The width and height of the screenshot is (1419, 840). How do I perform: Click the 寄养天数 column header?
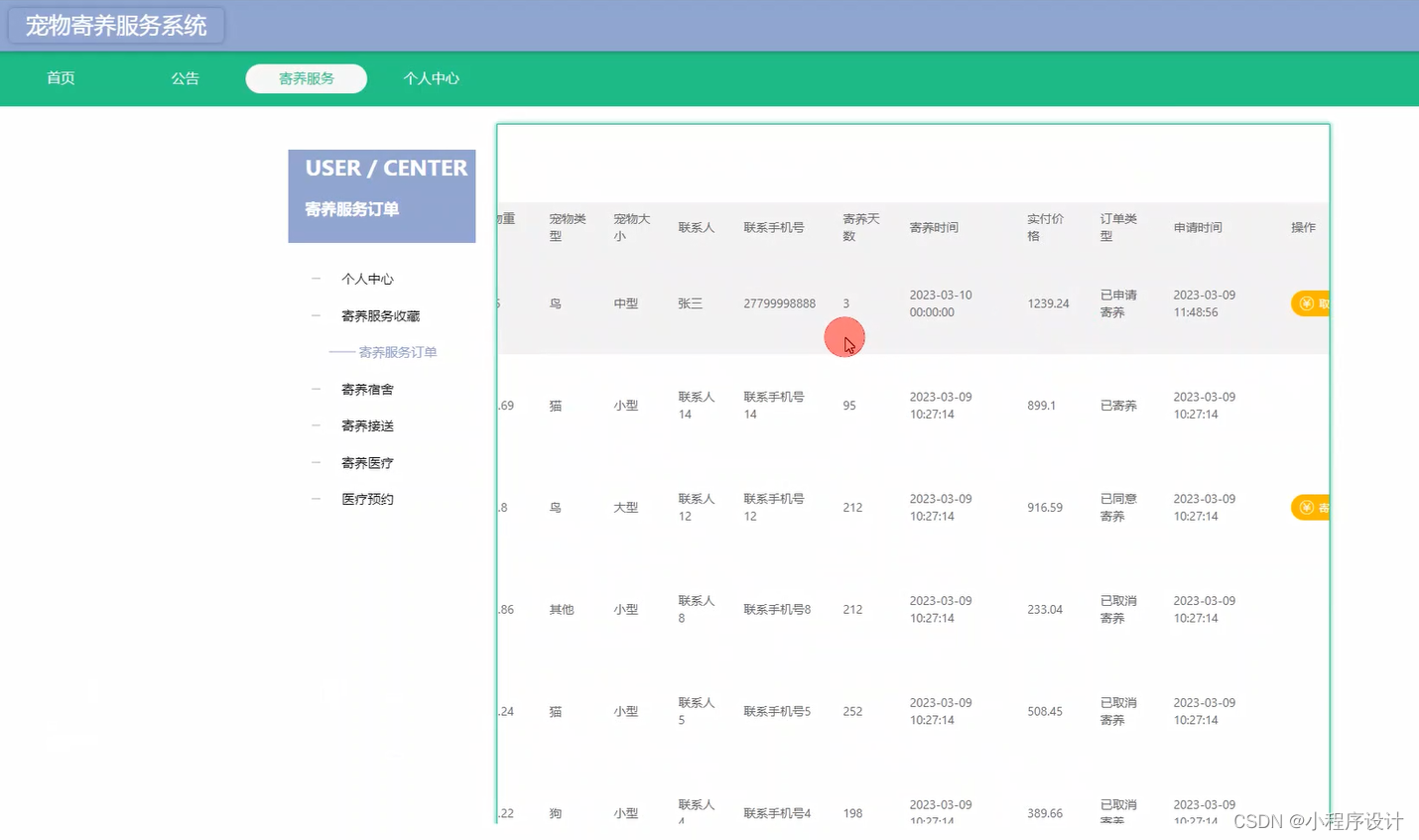coord(860,227)
